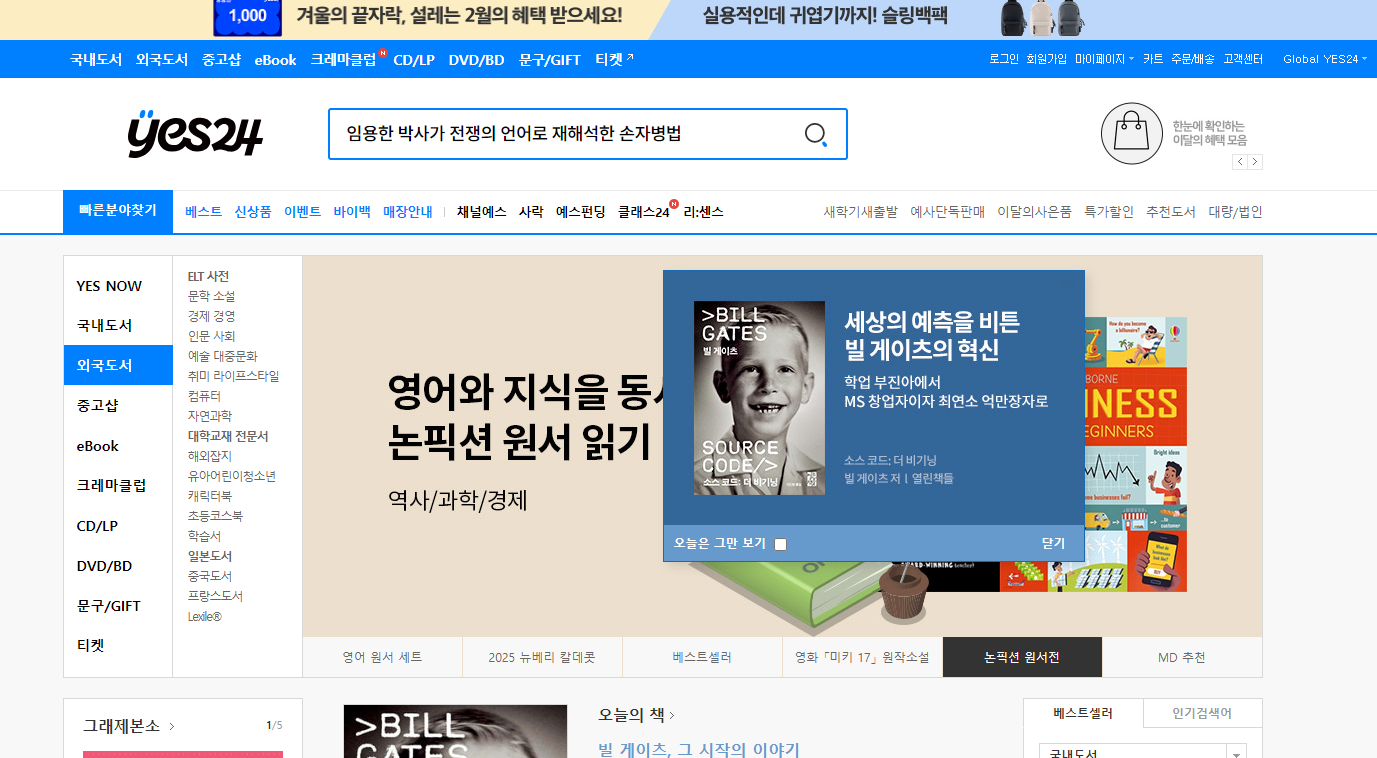Expand the 그래제본소 section arrow
The height and width of the screenshot is (758, 1377).
tap(172, 726)
